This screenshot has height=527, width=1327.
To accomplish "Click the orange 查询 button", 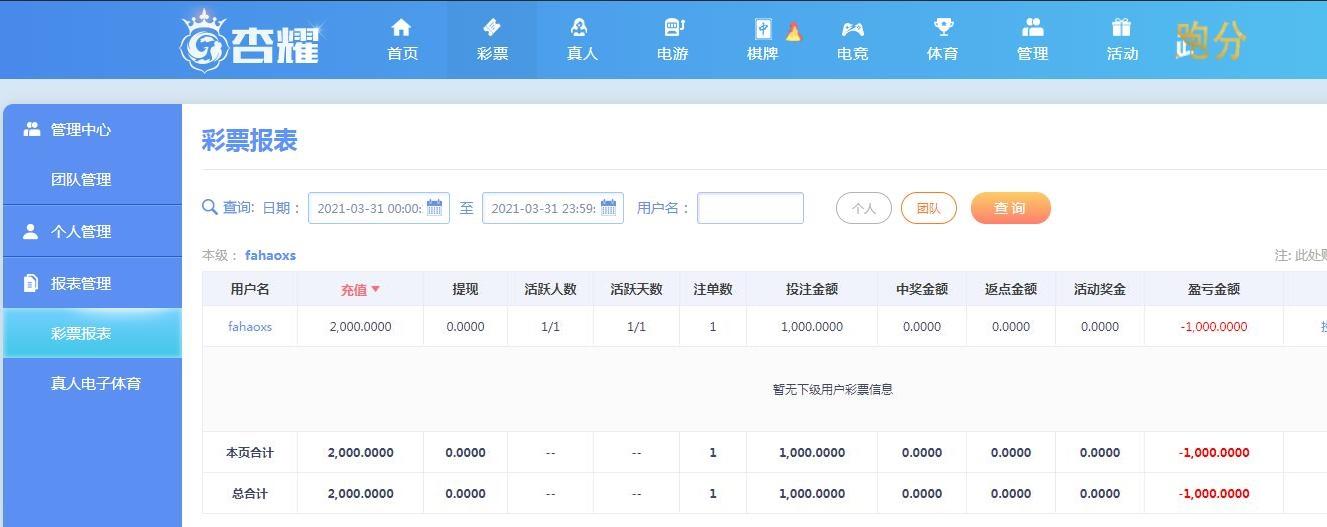I will point(1010,208).
